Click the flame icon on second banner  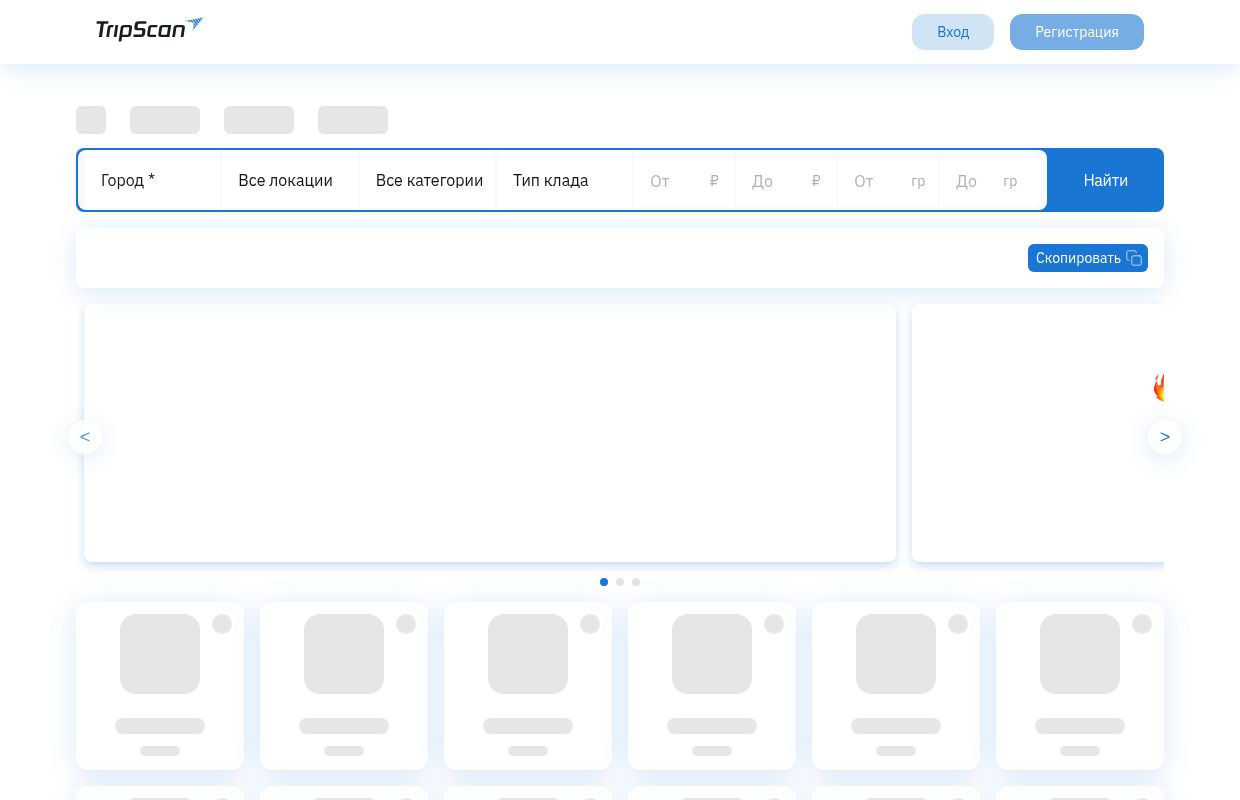point(1159,387)
